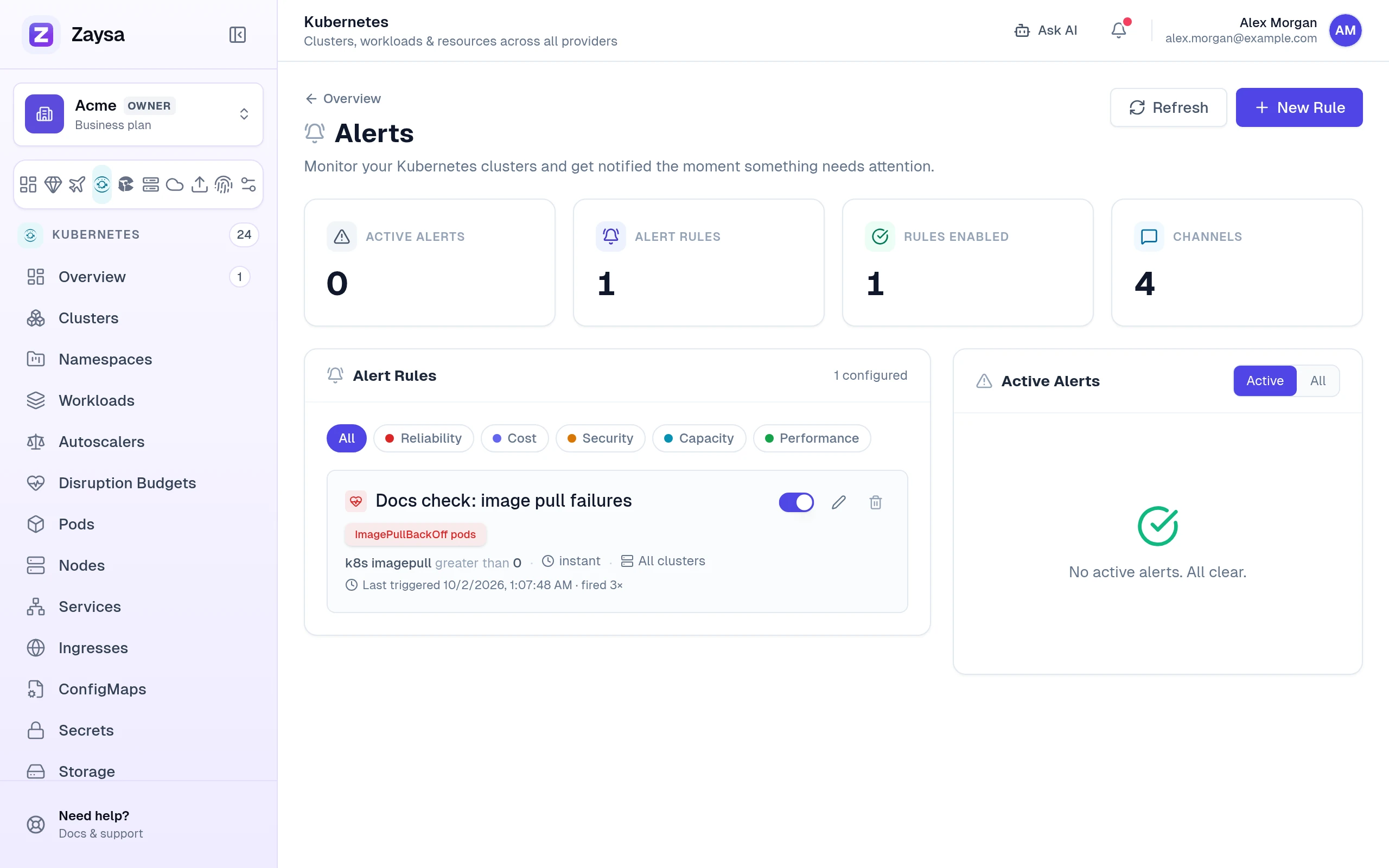Show only Active alerts in Active Alerts panel

point(1264,381)
